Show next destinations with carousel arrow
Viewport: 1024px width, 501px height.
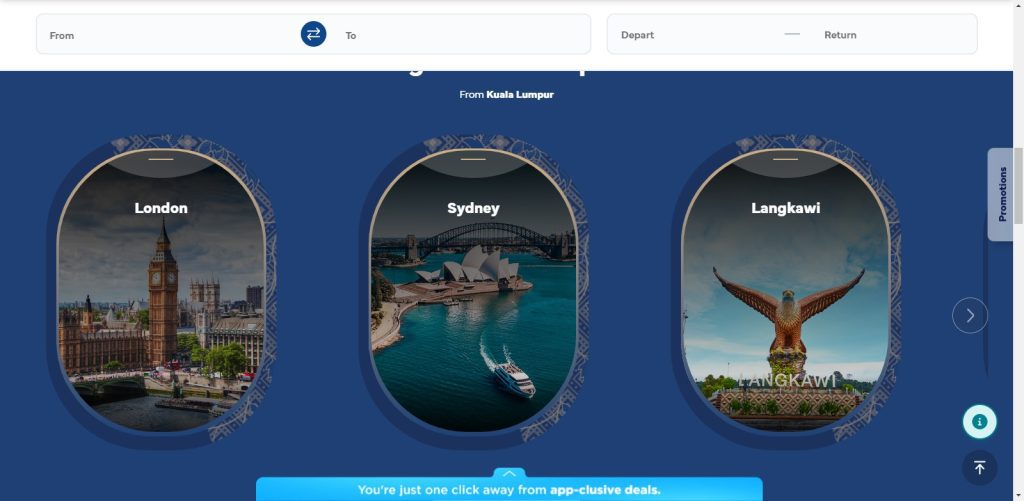pos(969,315)
